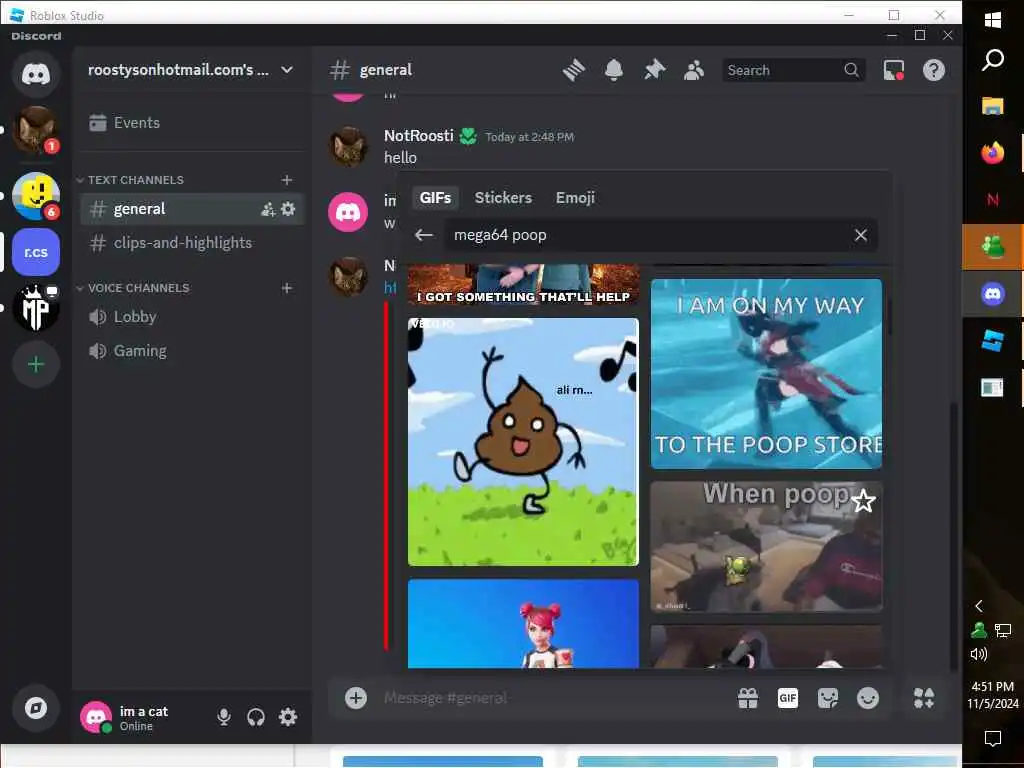Click the GIF picker vertical scrollbar
This screenshot has height=768, width=1024.
pos(888,317)
